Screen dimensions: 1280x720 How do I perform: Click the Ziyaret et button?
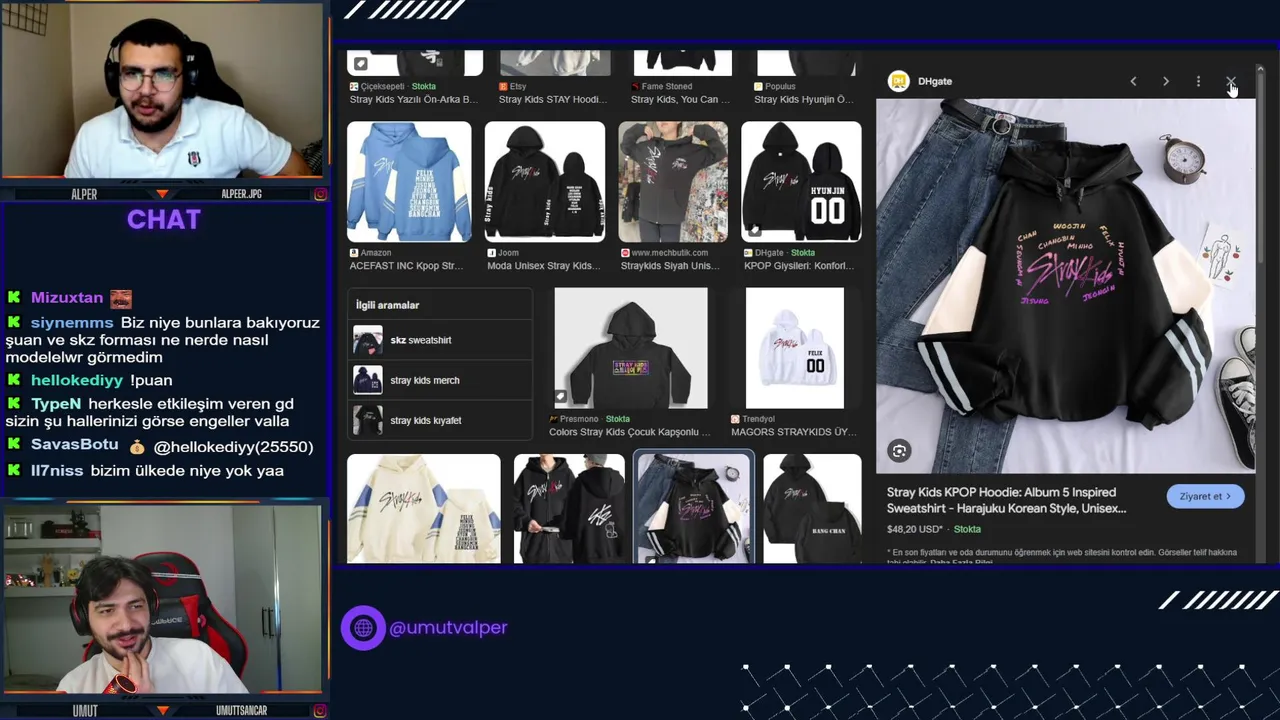point(1205,496)
